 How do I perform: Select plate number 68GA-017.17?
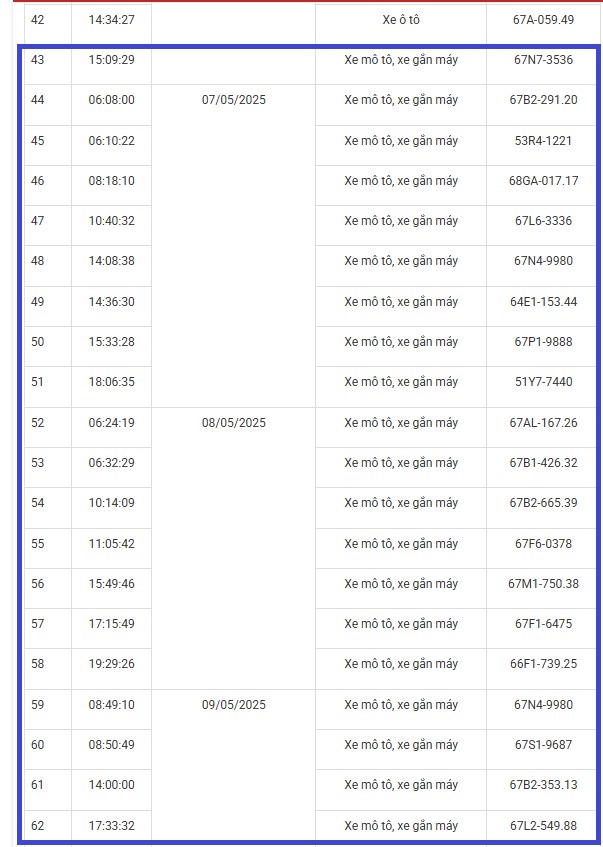click(543, 181)
